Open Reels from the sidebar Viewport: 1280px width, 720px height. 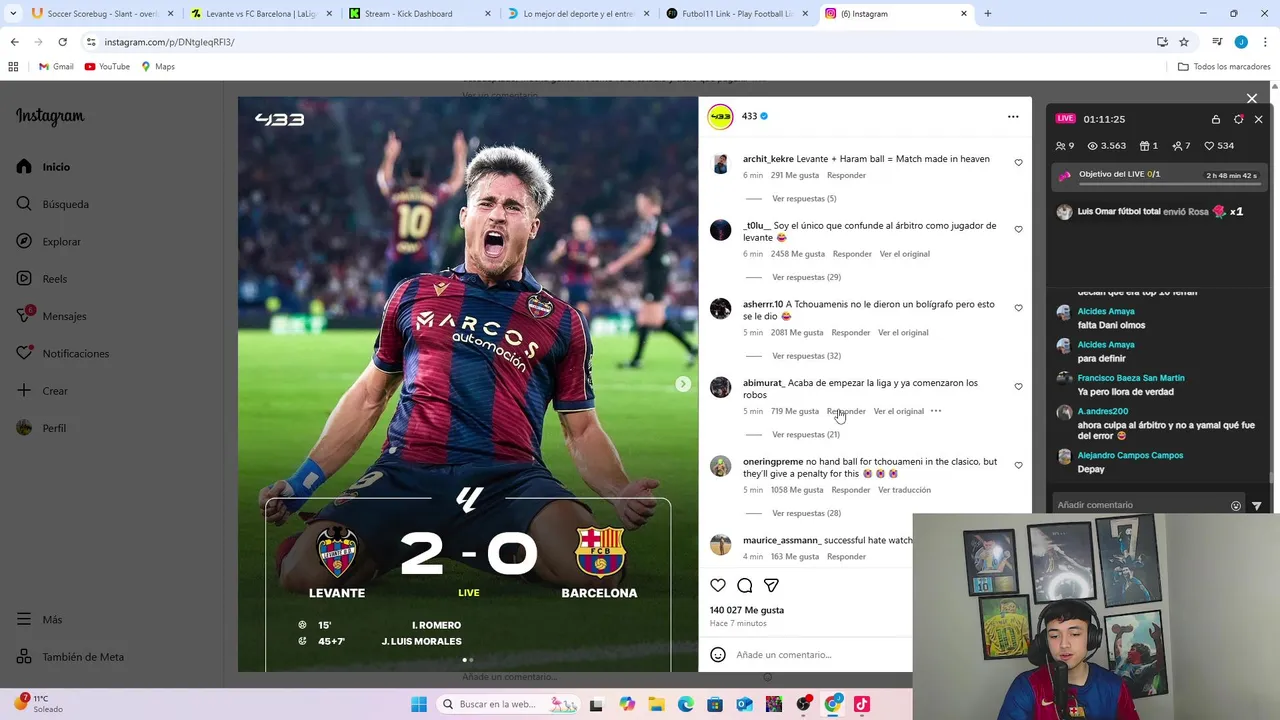[x=41, y=279]
